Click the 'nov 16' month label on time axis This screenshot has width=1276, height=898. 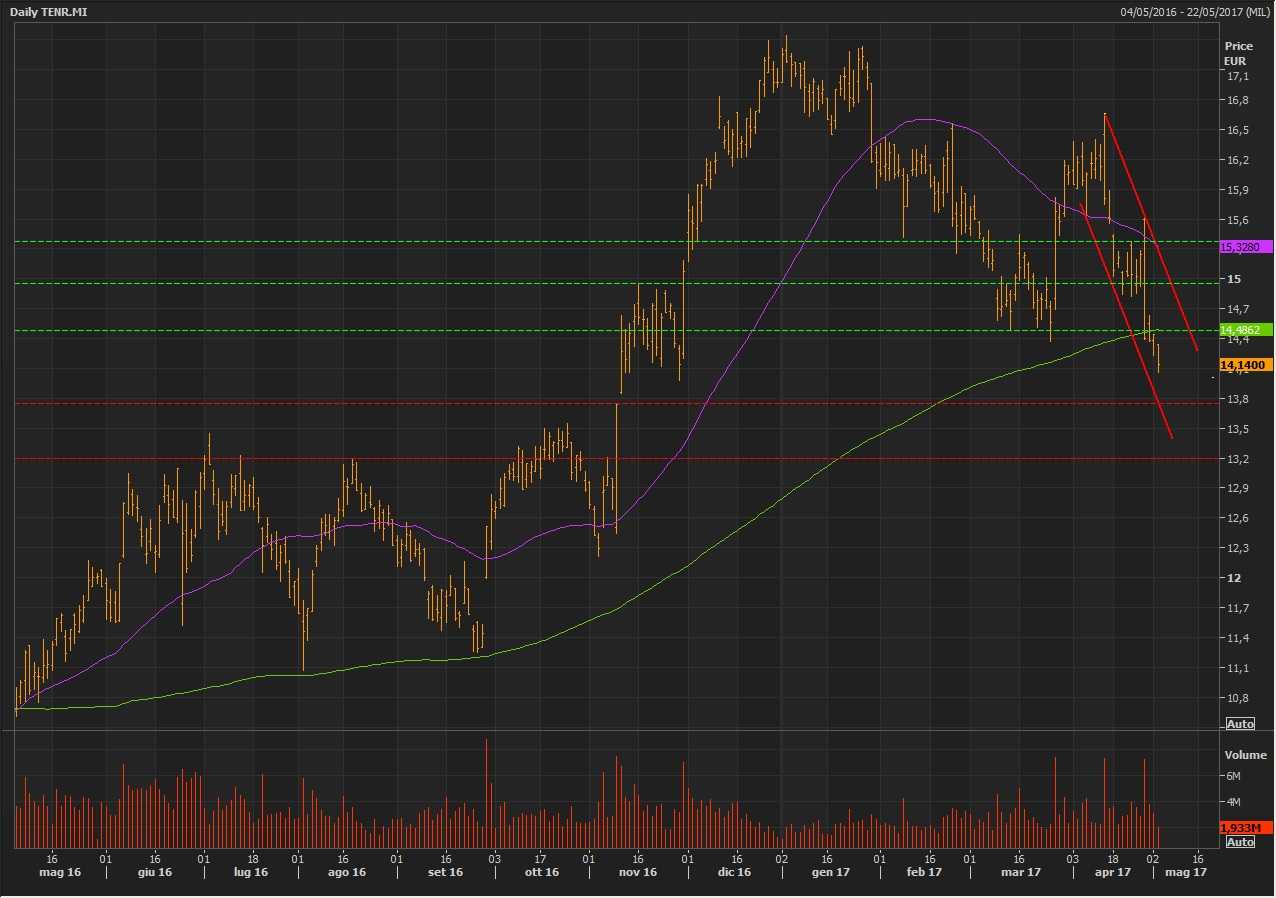637,873
